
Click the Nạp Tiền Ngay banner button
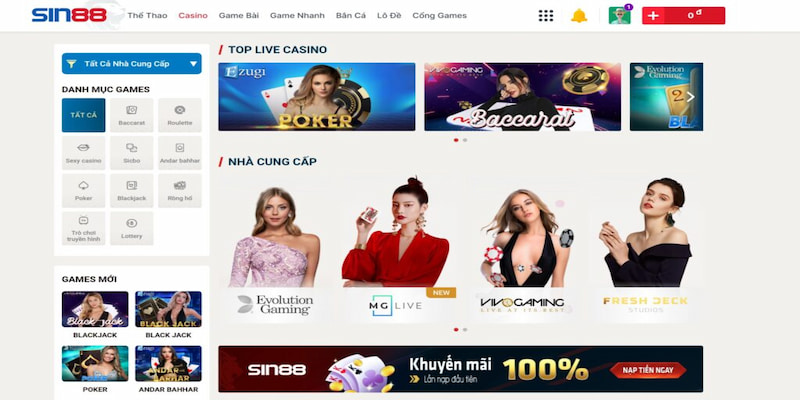click(x=647, y=370)
